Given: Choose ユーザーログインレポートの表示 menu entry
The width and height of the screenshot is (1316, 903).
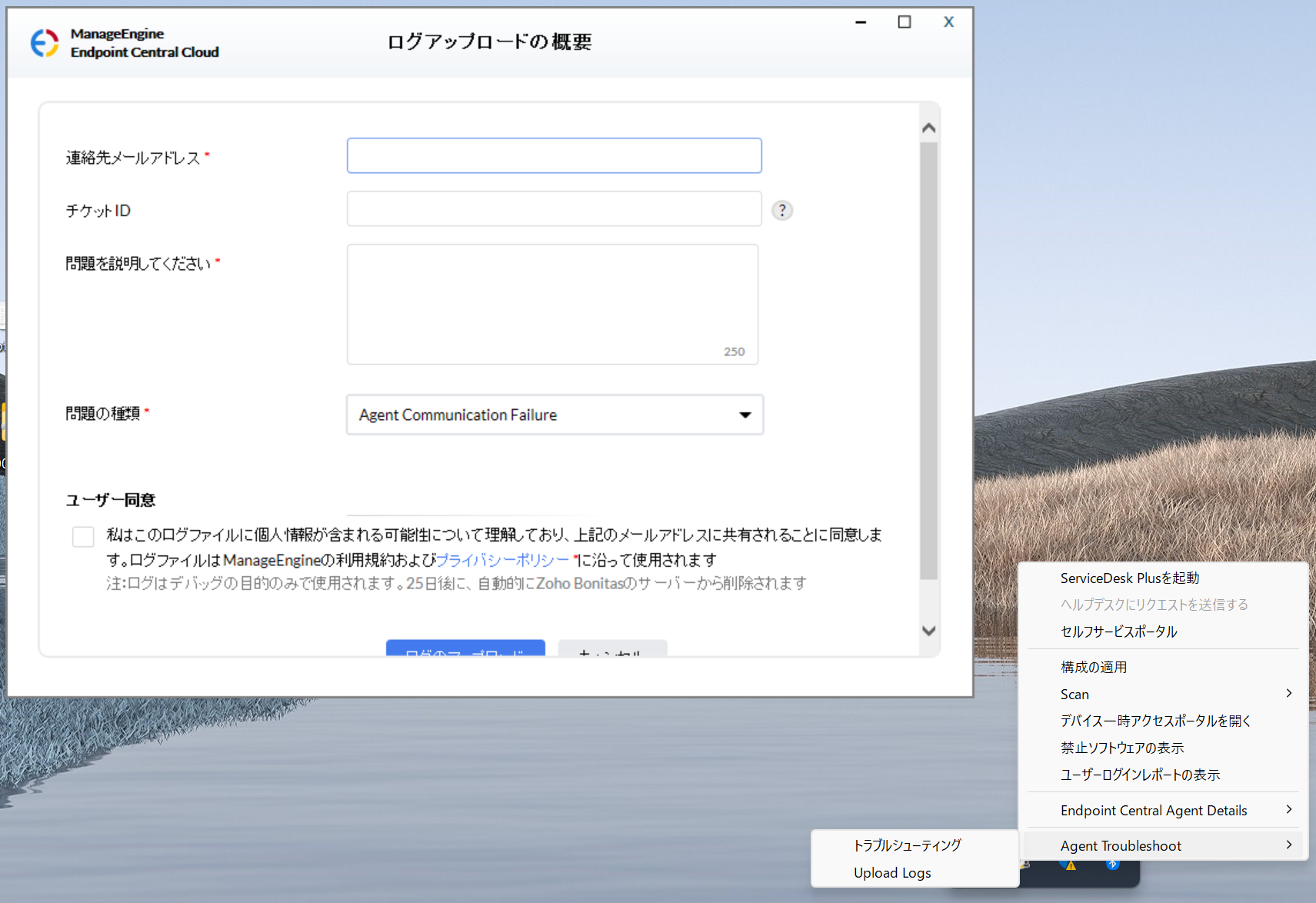Looking at the screenshot, I should point(1163,775).
